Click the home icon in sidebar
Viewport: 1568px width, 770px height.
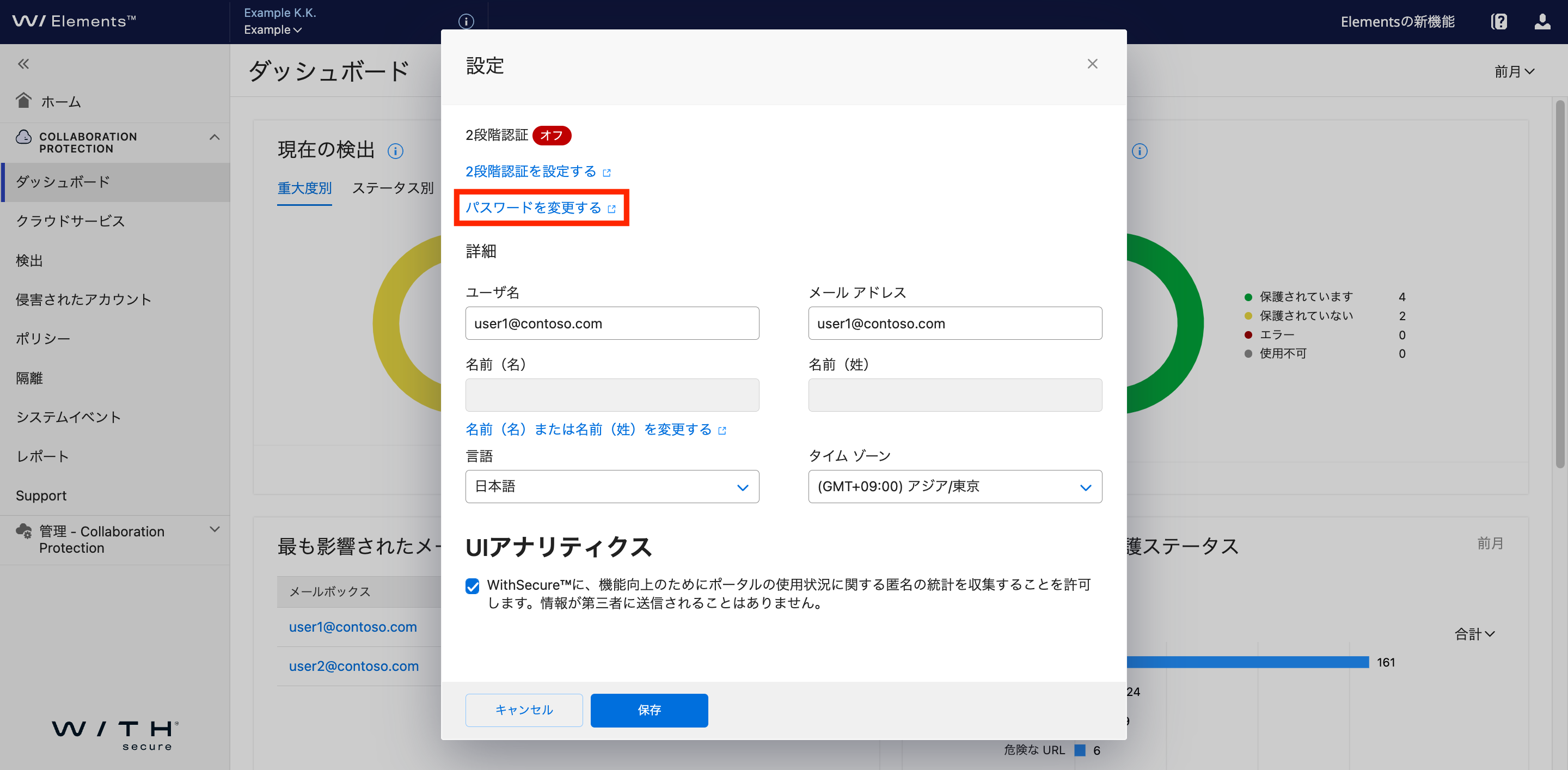[24, 100]
